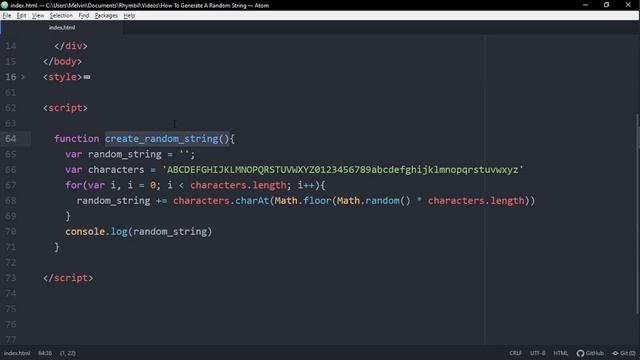Viewport: 640px width, 360px height.
Task: Open the Edit menu
Action: coord(21,16)
